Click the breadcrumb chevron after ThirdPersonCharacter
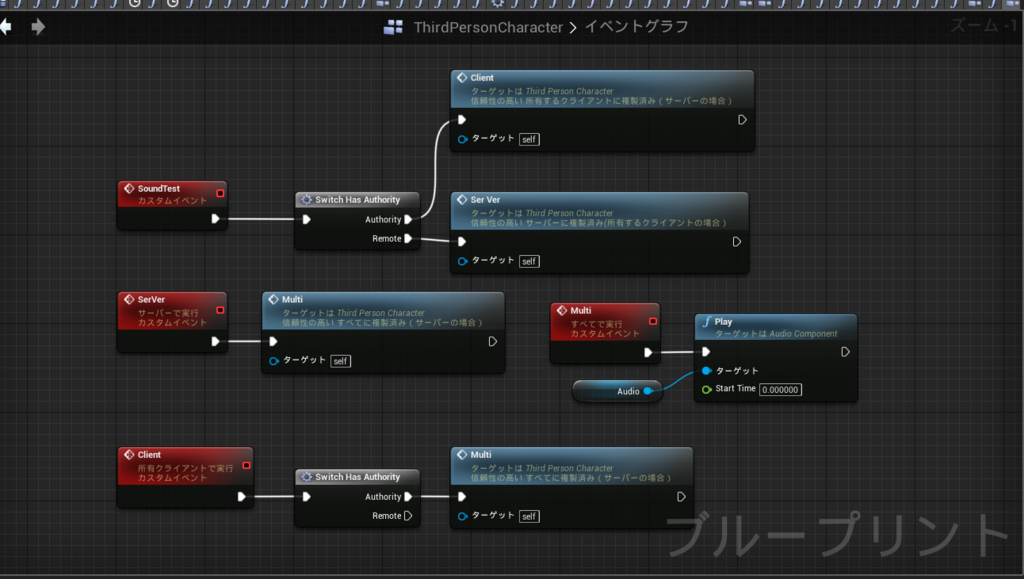The width and height of the screenshot is (1024, 579). pyautogui.click(x=573, y=28)
